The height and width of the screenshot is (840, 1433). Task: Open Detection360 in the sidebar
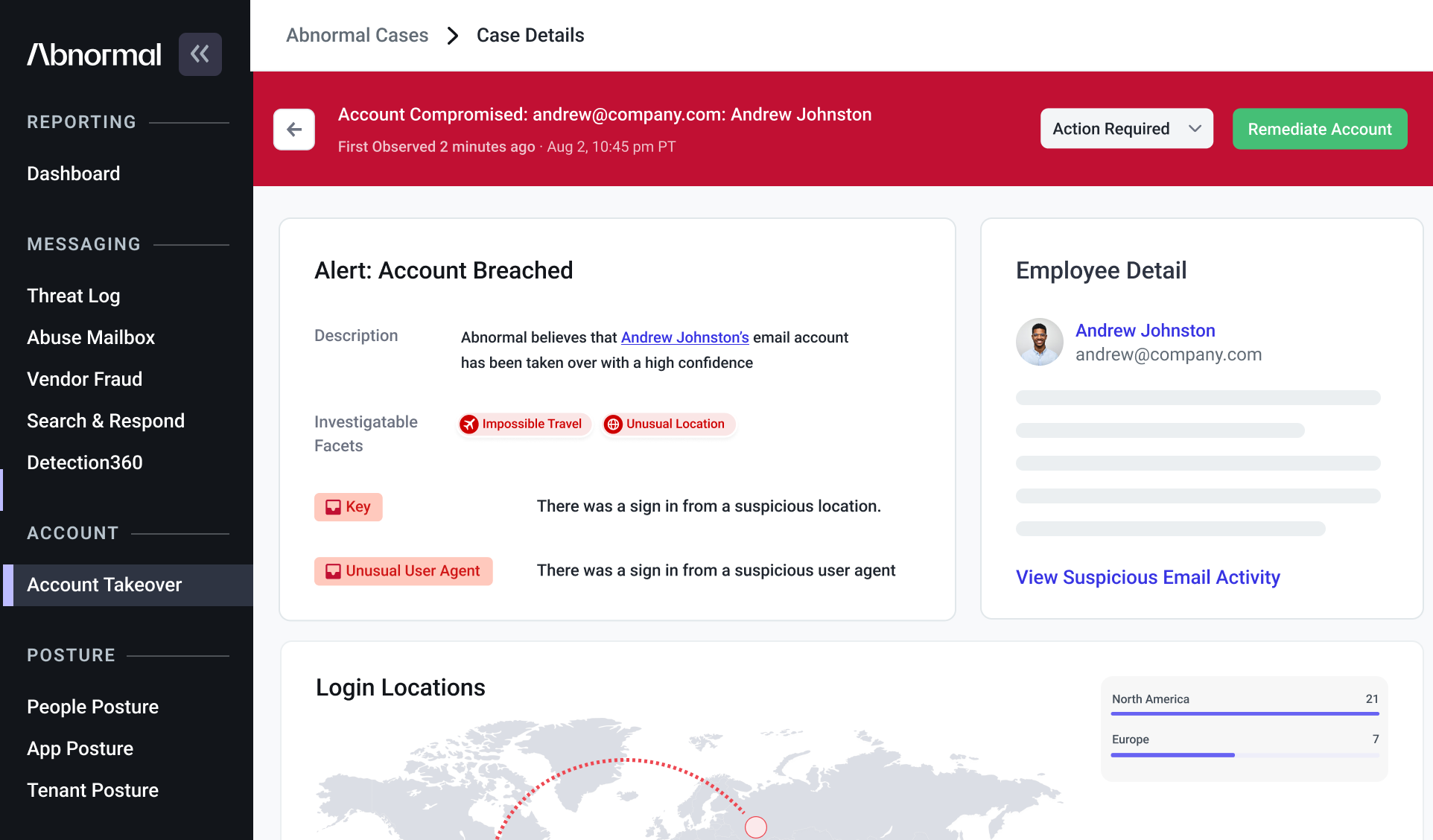[85, 462]
